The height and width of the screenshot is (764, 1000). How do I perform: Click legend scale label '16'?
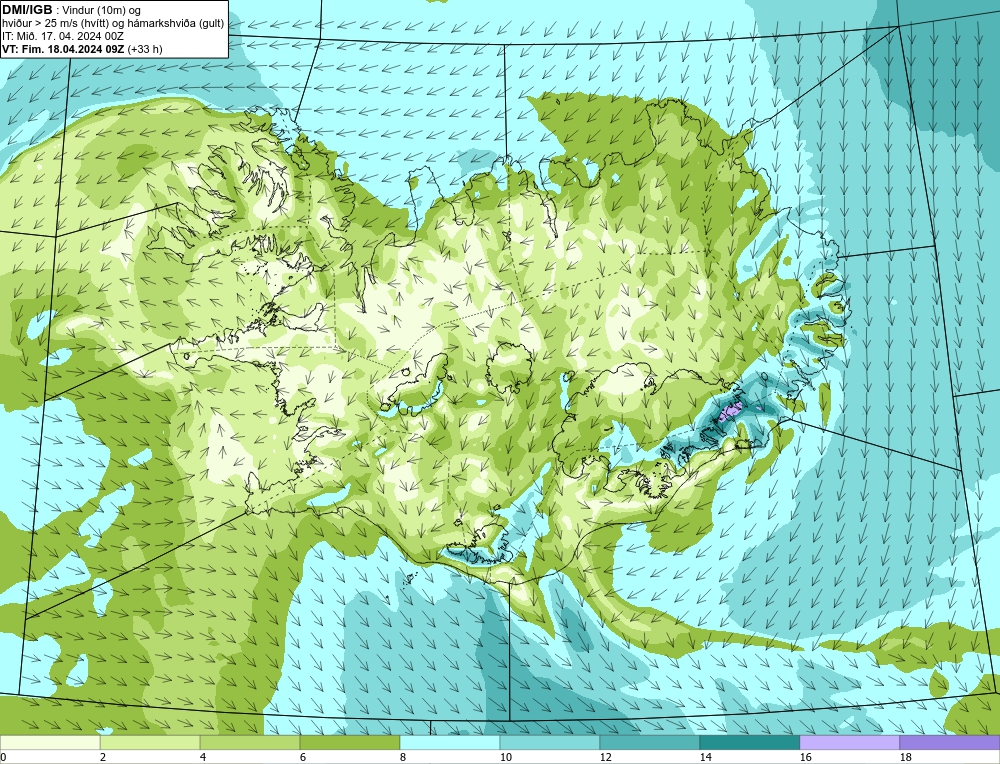(x=805, y=757)
